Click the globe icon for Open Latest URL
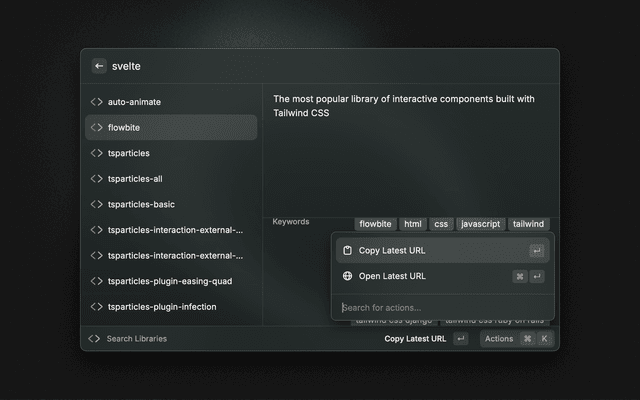640x400 pixels. 347,276
